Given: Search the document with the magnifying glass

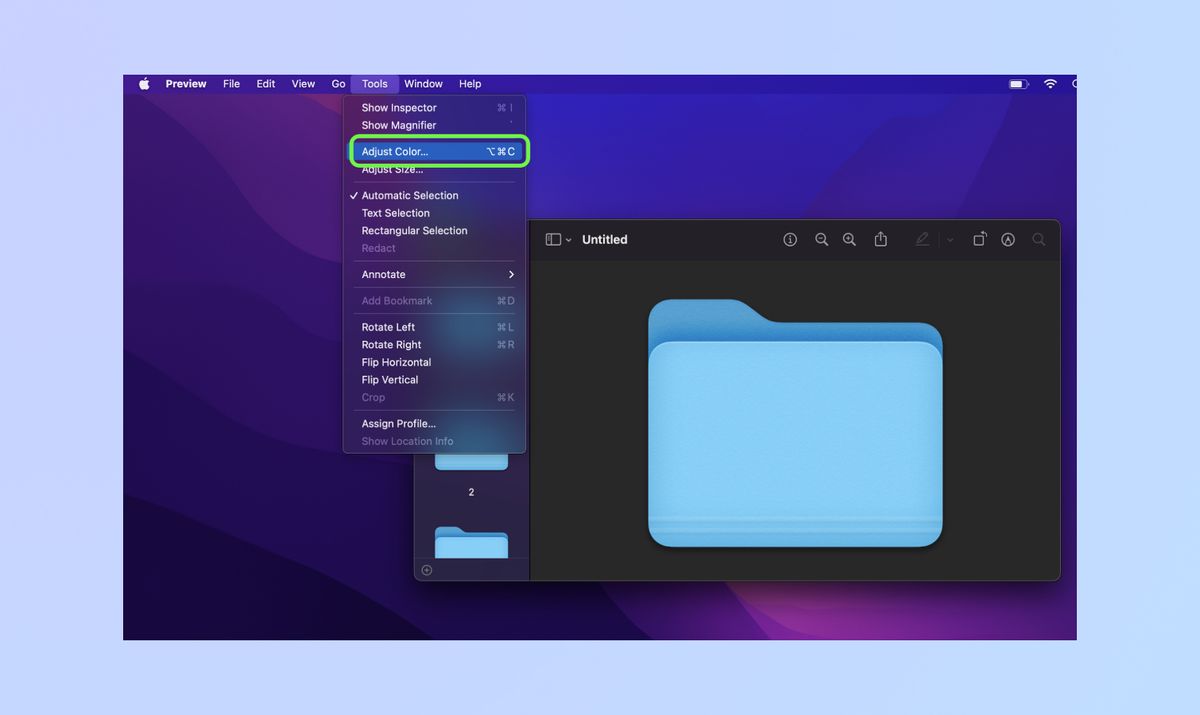Looking at the screenshot, I should [x=1038, y=239].
